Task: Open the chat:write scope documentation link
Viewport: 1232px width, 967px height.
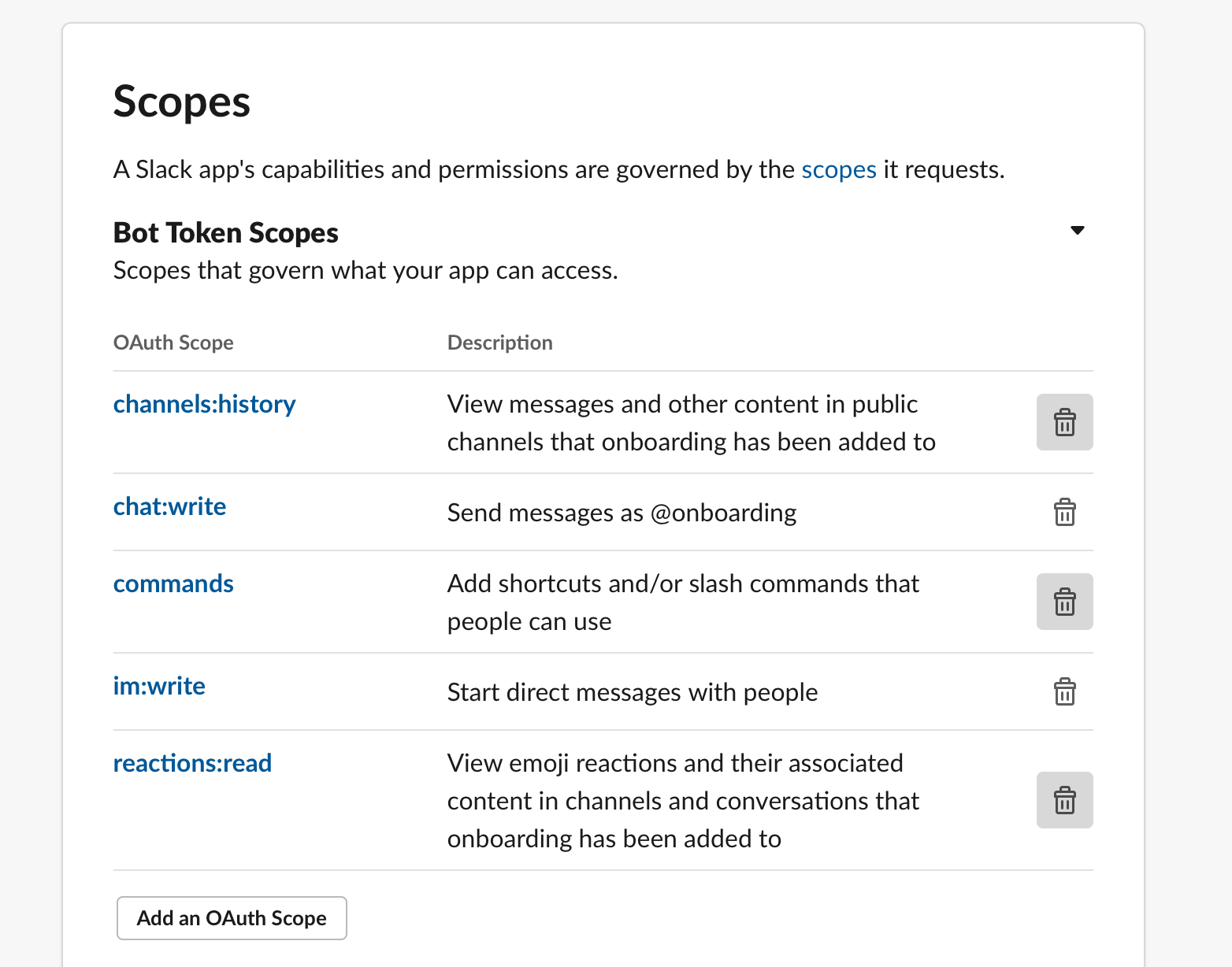Action: 169,506
